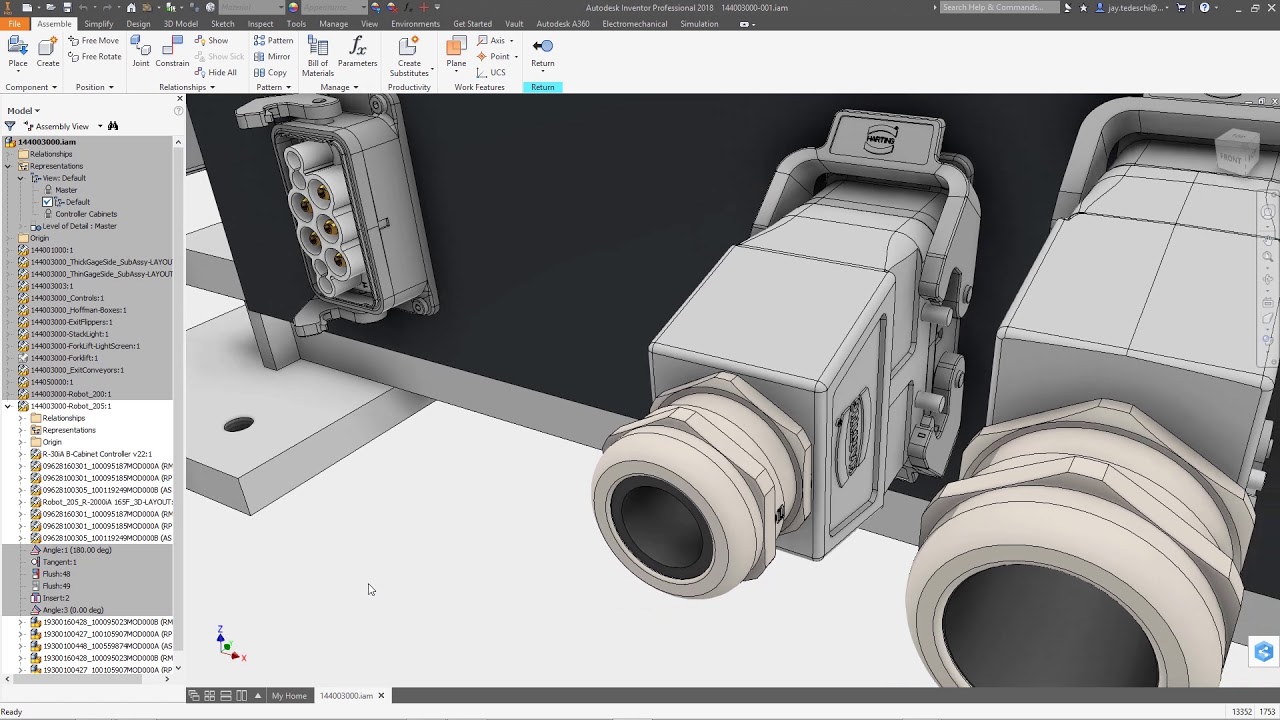
Task: Click the Search Help & Commands field
Action: pos(999,7)
